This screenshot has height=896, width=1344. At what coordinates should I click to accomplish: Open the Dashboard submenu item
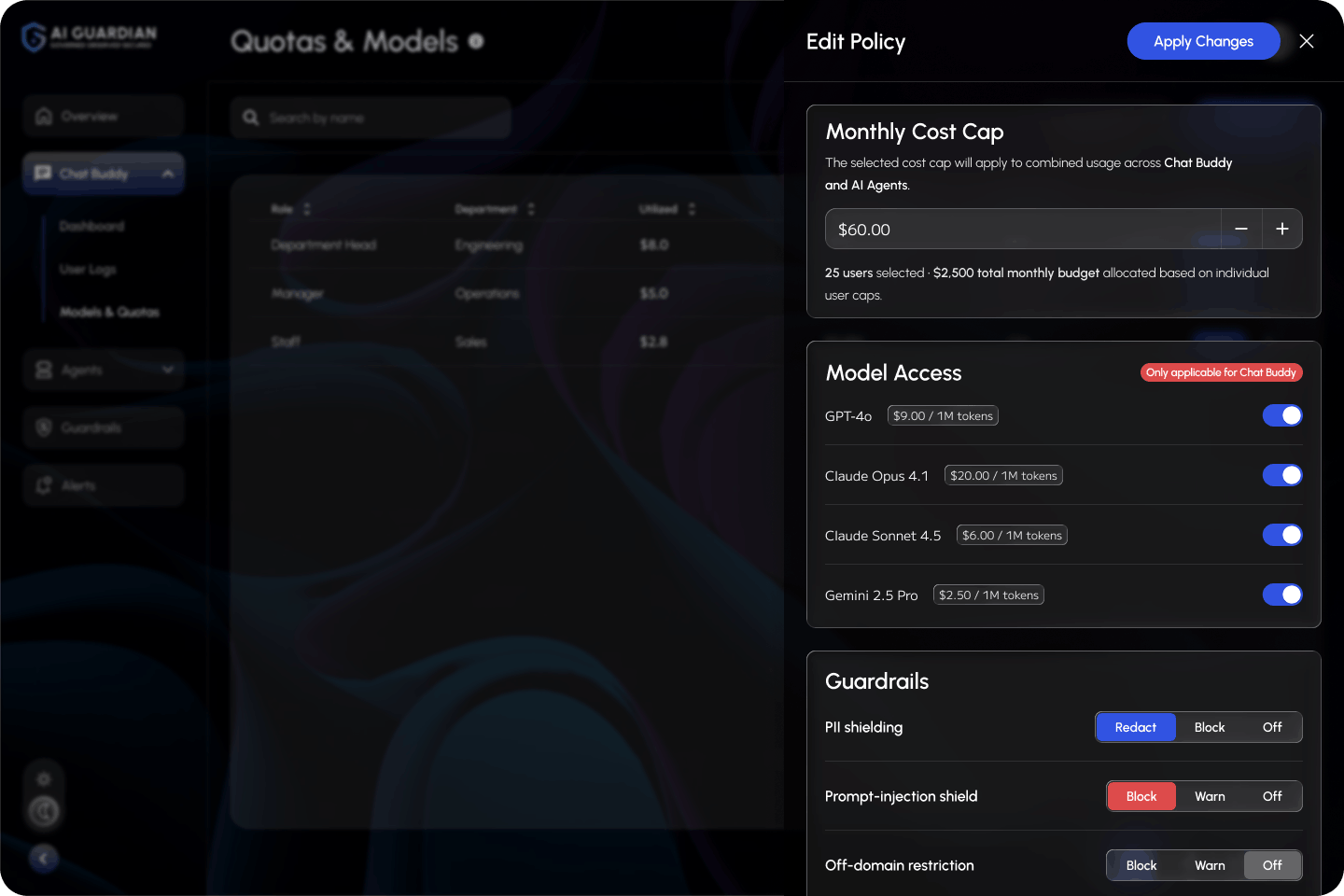[x=91, y=226]
